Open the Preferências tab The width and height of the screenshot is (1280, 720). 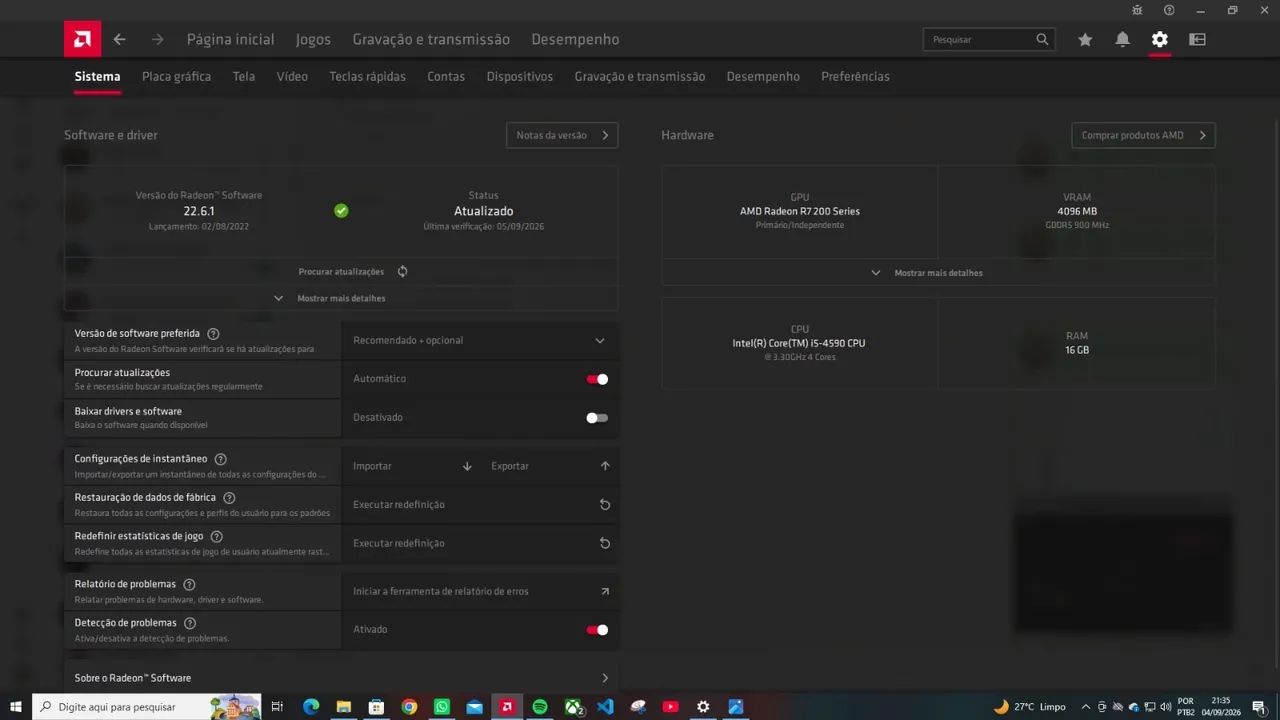pos(855,76)
